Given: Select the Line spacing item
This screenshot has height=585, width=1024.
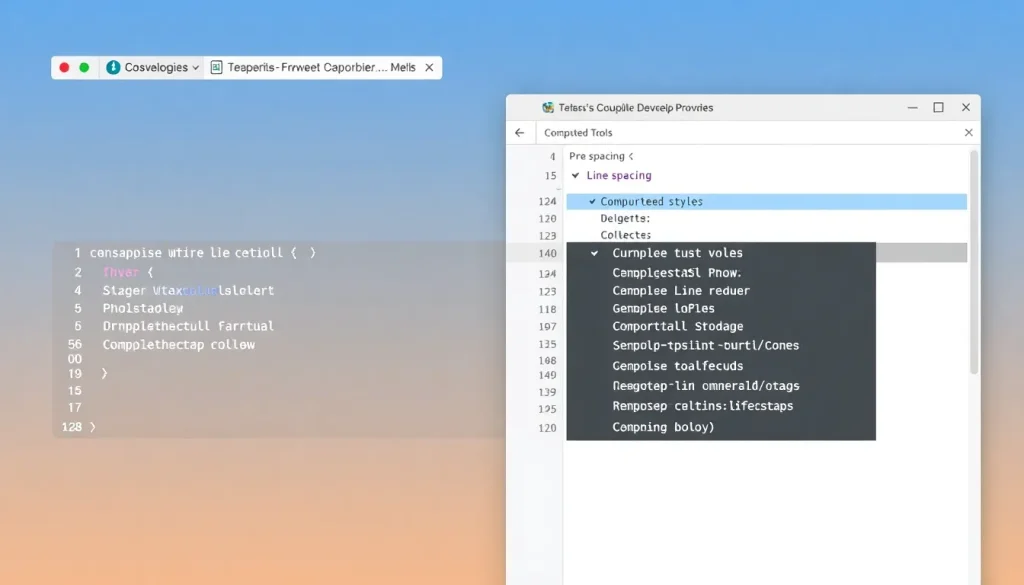Looking at the screenshot, I should [x=618, y=176].
